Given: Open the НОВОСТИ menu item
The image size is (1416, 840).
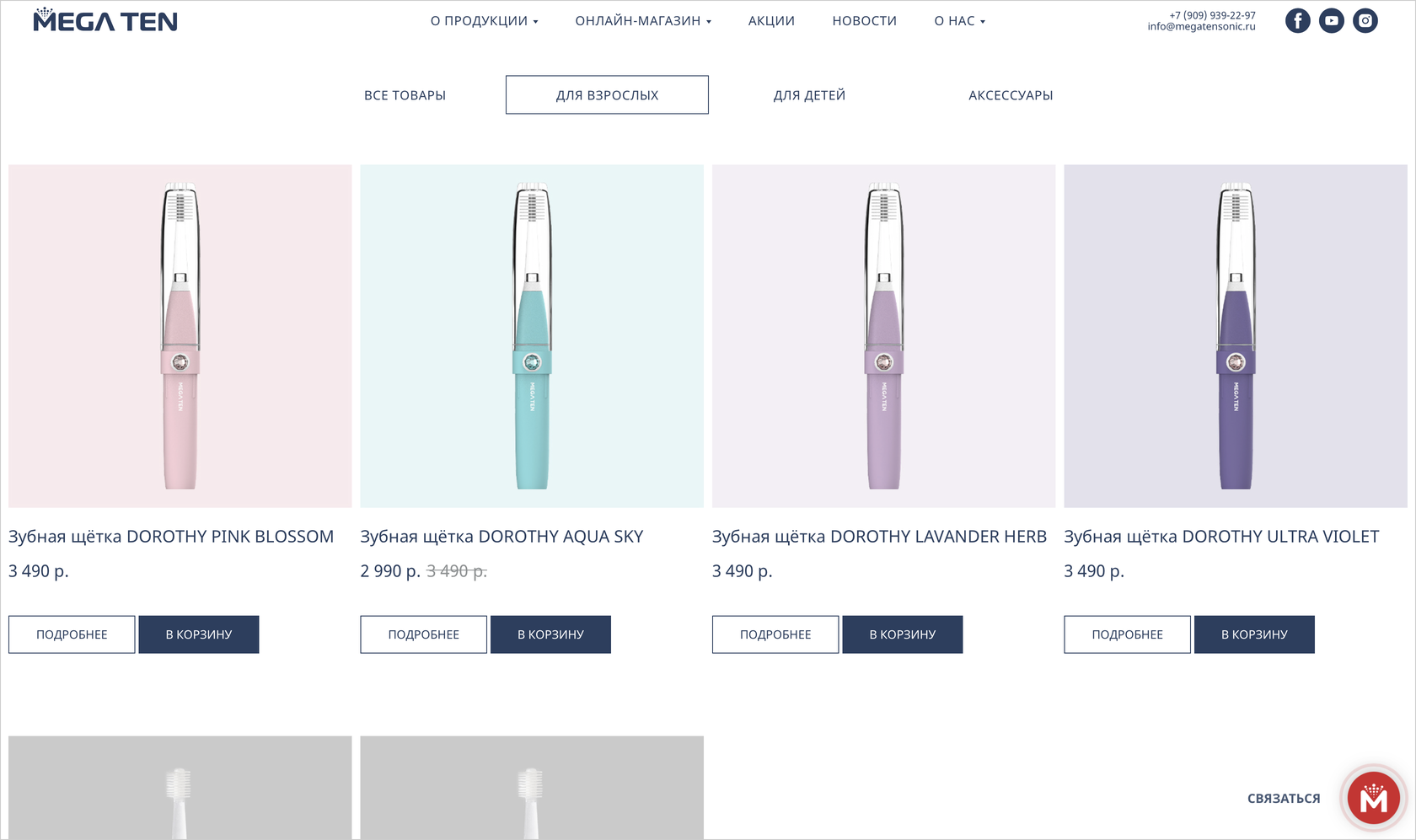Looking at the screenshot, I should click(x=864, y=21).
